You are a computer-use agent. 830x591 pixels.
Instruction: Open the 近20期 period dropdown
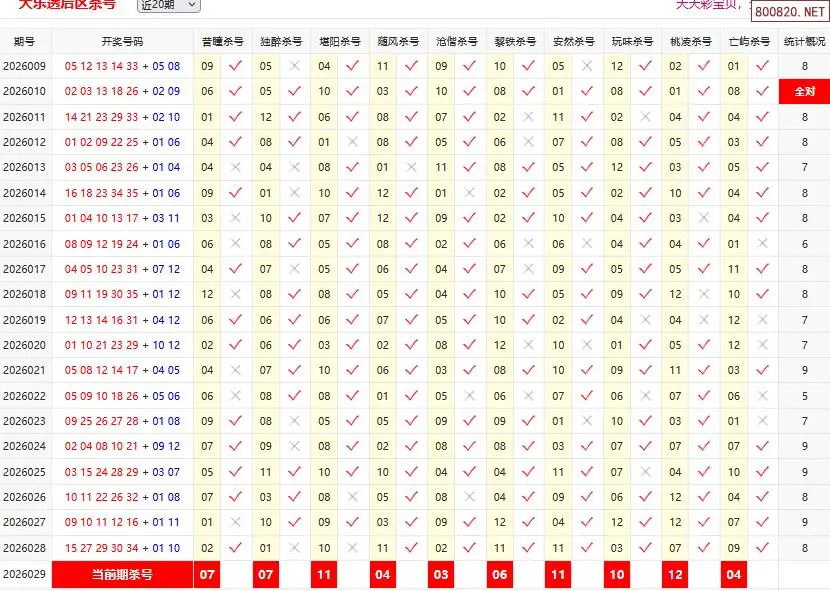click(x=168, y=5)
